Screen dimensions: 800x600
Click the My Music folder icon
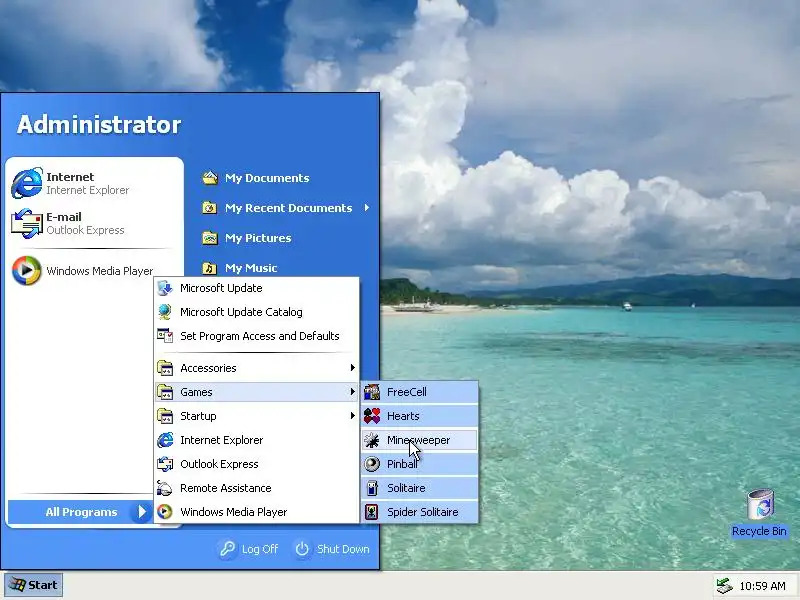(210, 268)
